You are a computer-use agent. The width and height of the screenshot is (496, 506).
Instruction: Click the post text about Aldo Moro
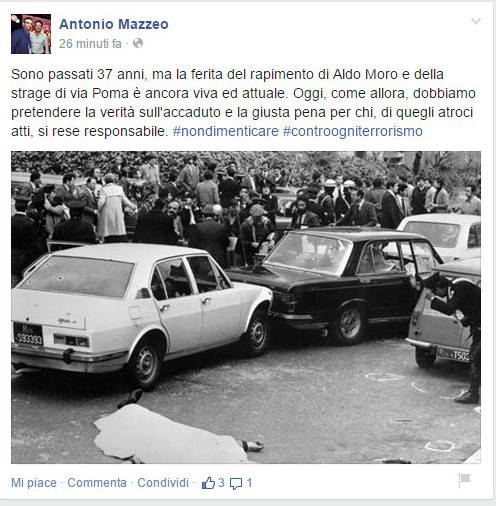click(243, 103)
